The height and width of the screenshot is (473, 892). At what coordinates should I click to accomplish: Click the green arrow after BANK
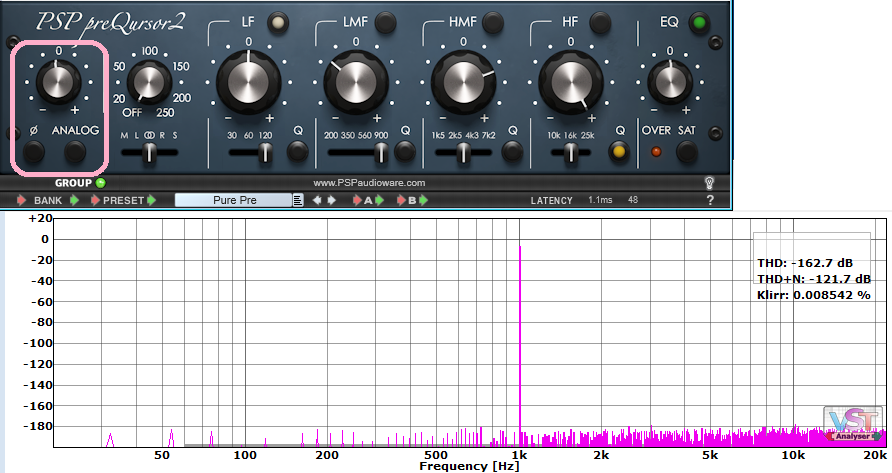coord(72,200)
